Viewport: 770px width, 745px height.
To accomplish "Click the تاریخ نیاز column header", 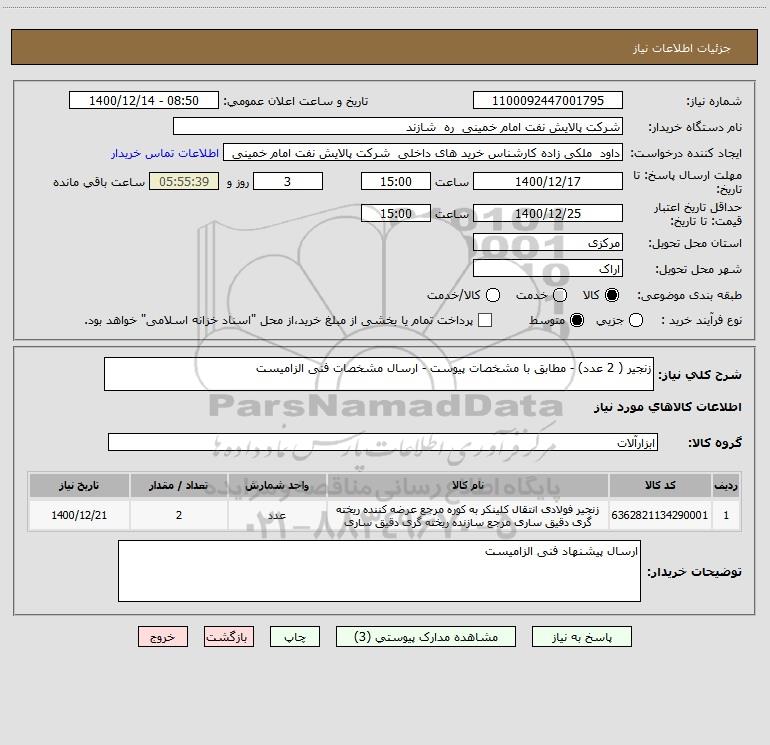I will [x=79, y=486].
